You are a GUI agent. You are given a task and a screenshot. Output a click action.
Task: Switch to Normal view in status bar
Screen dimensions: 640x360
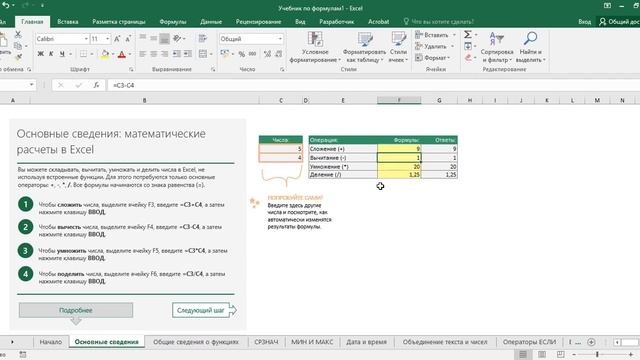523,354
